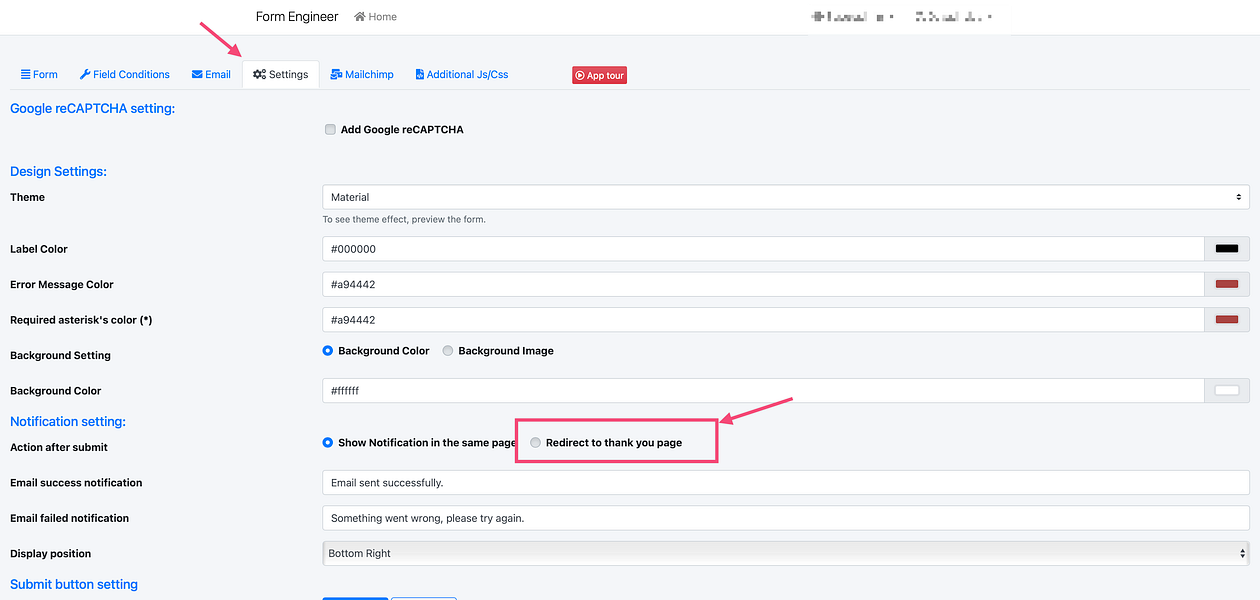Click the Action after submit label

click(59, 447)
